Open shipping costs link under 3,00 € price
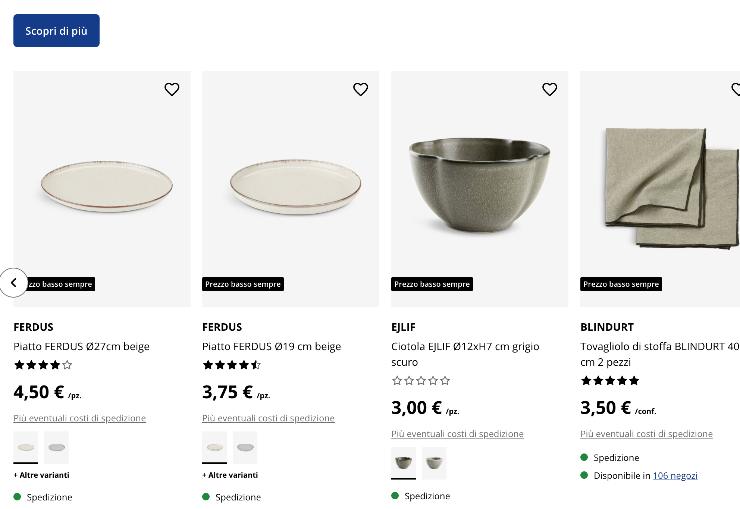 pyautogui.click(x=457, y=434)
